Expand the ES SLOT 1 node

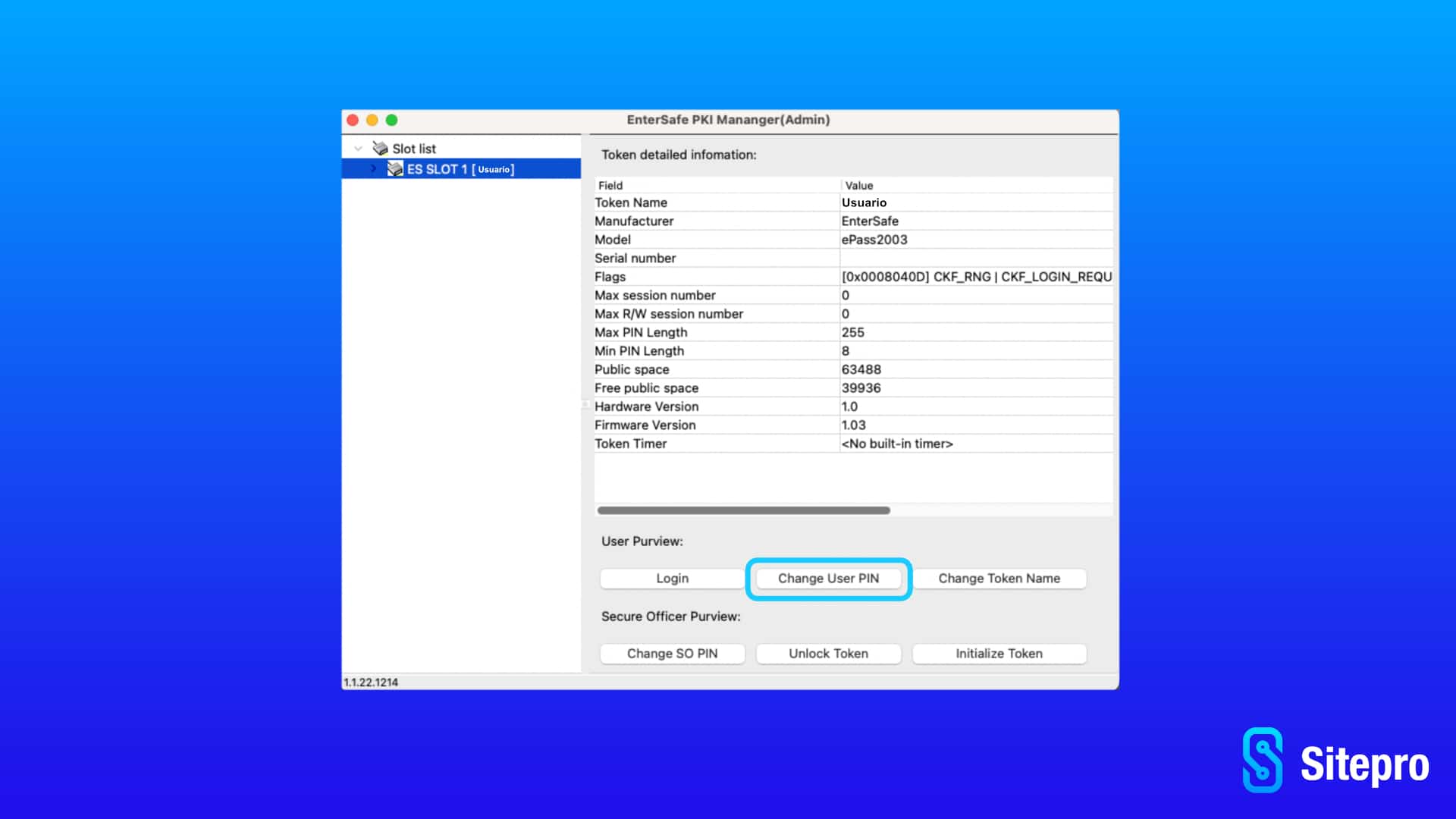pyautogui.click(x=373, y=168)
